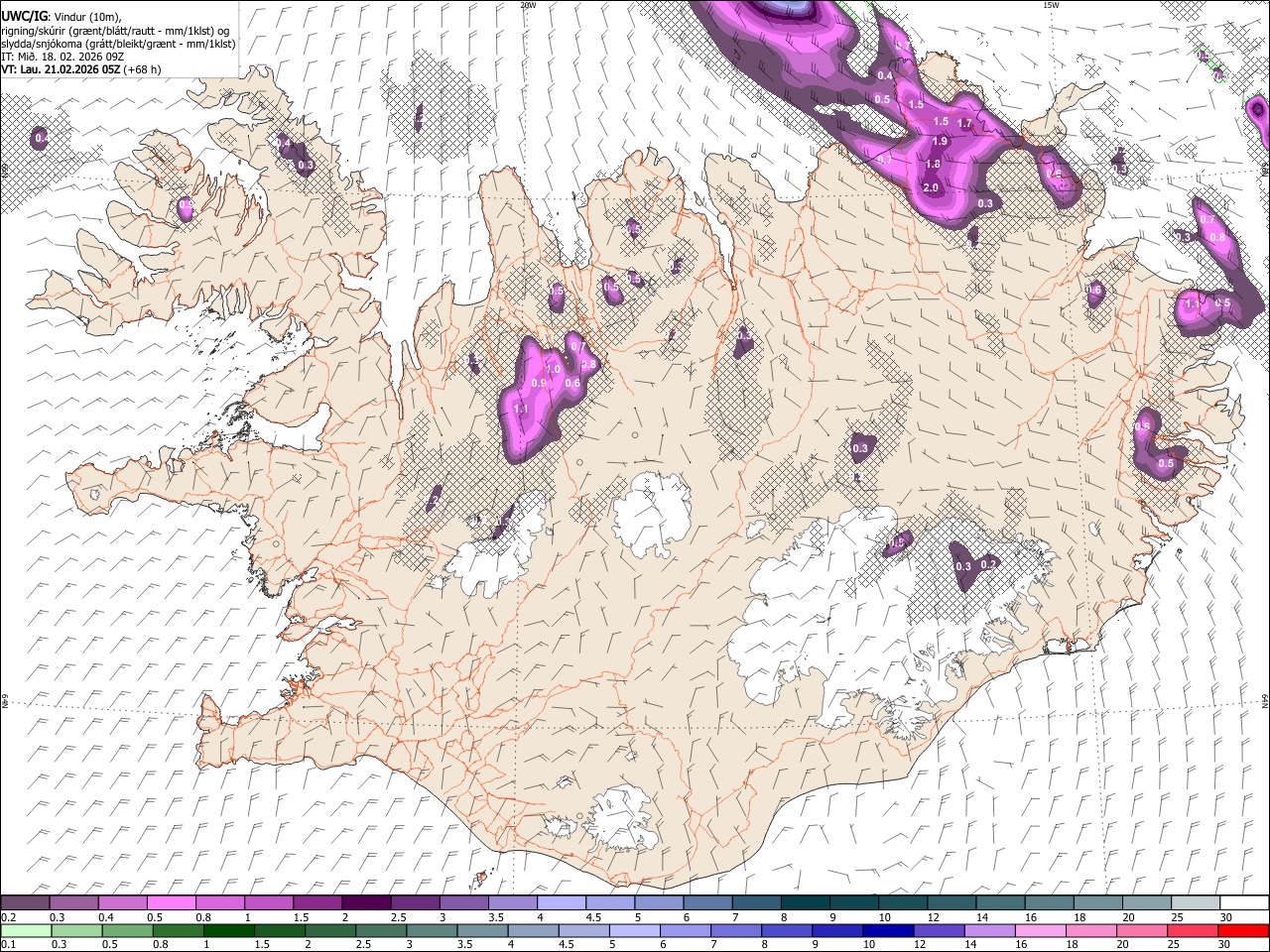1270x952 pixels.
Task: Click the 1.7 snowfall value on the map
Action: (x=963, y=123)
